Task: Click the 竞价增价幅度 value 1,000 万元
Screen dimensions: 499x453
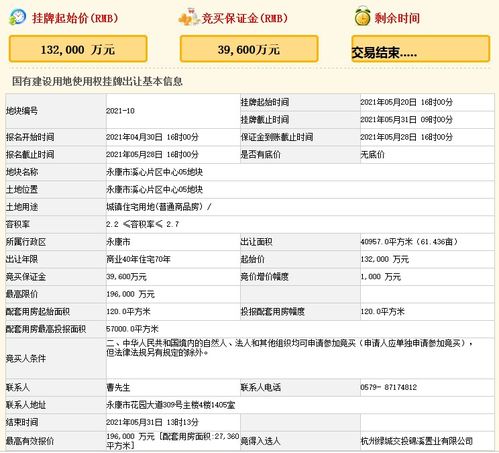Action: coord(381,277)
